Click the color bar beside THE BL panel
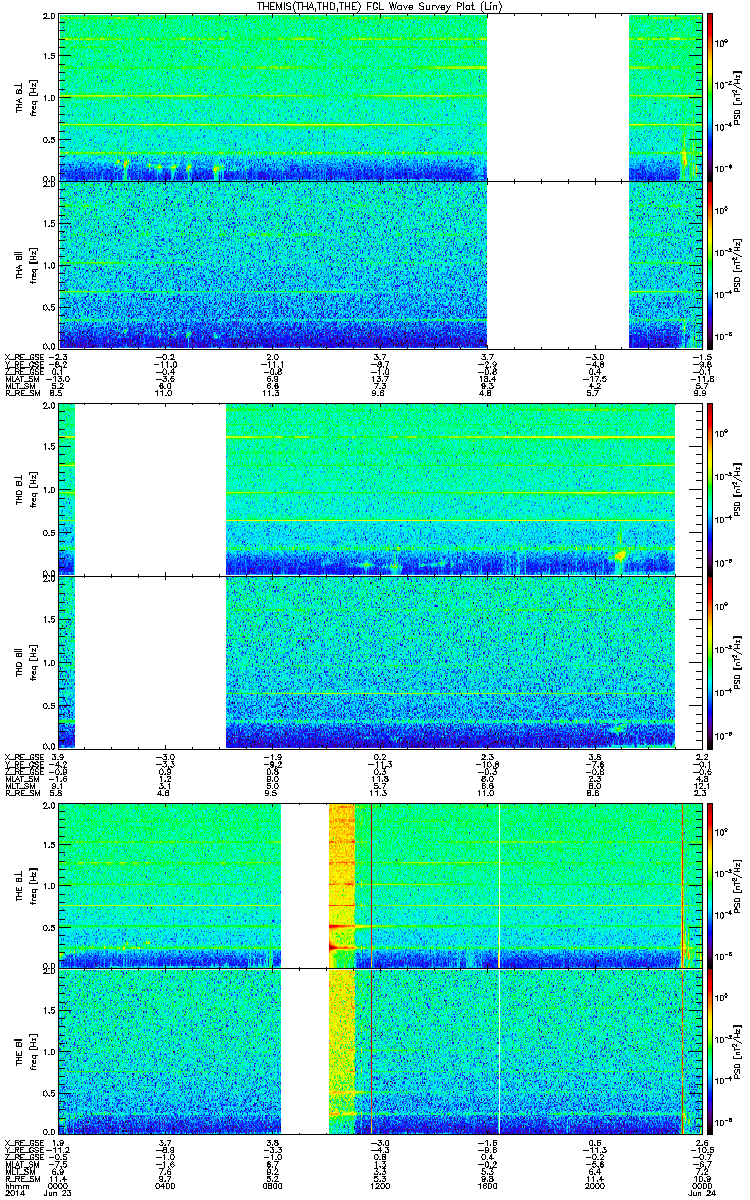This screenshot has height=1200, width=750. [710, 885]
